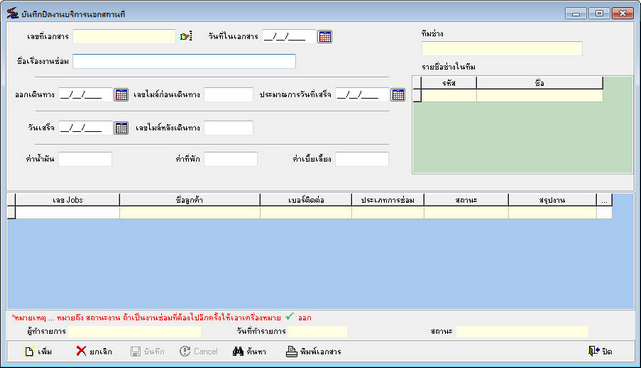Click the ค่าที่พัก input field
Image resolution: width=641 pixels, height=368 pixels.
[231, 159]
